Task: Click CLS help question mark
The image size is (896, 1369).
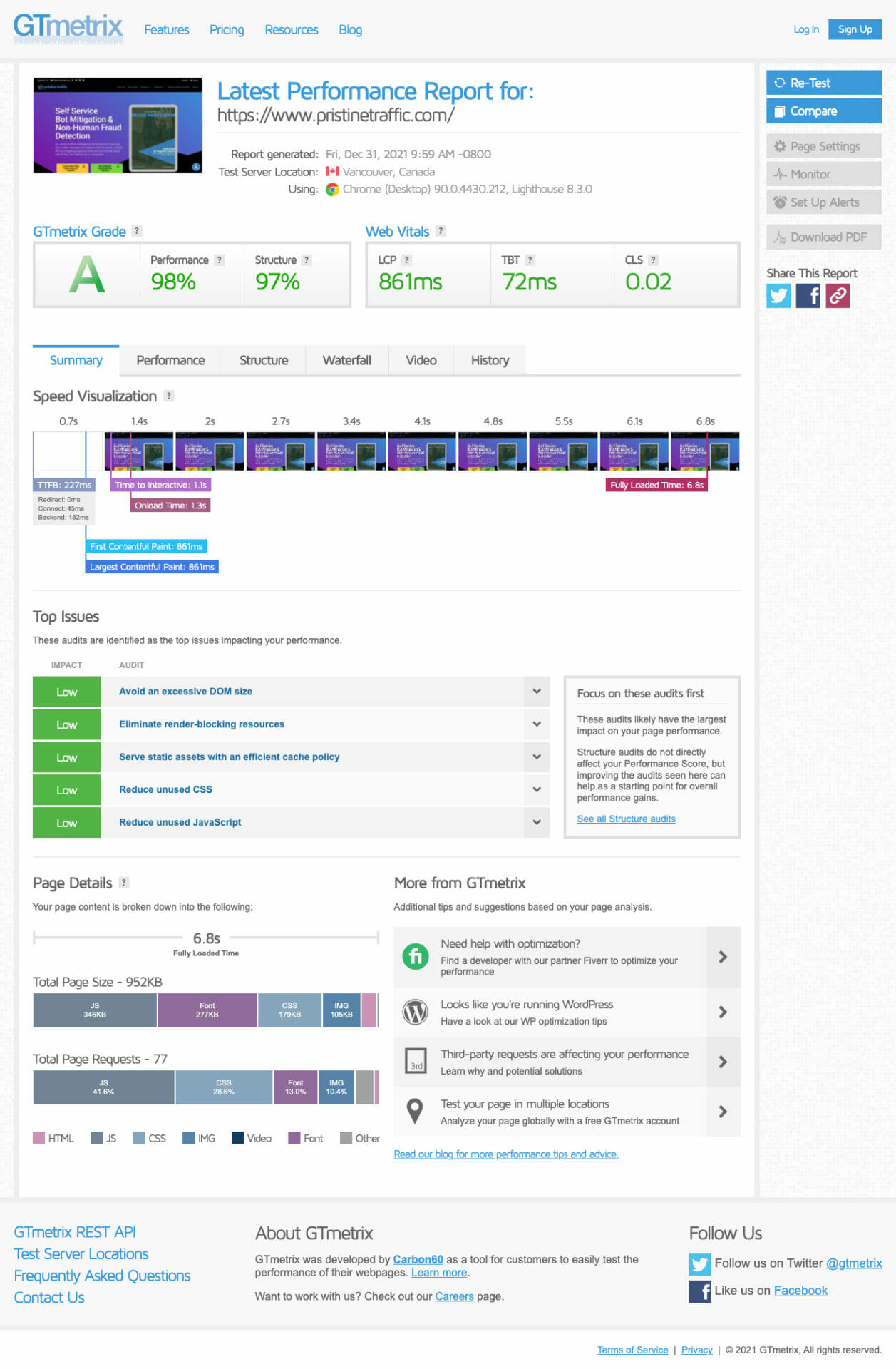Action: point(653,260)
